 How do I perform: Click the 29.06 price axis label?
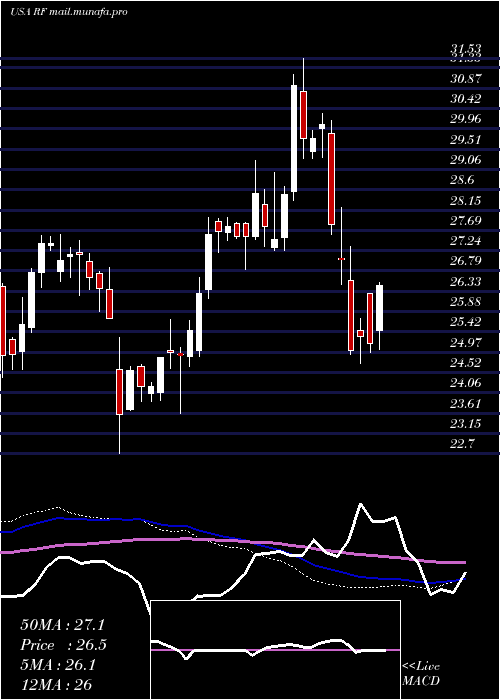click(466, 160)
